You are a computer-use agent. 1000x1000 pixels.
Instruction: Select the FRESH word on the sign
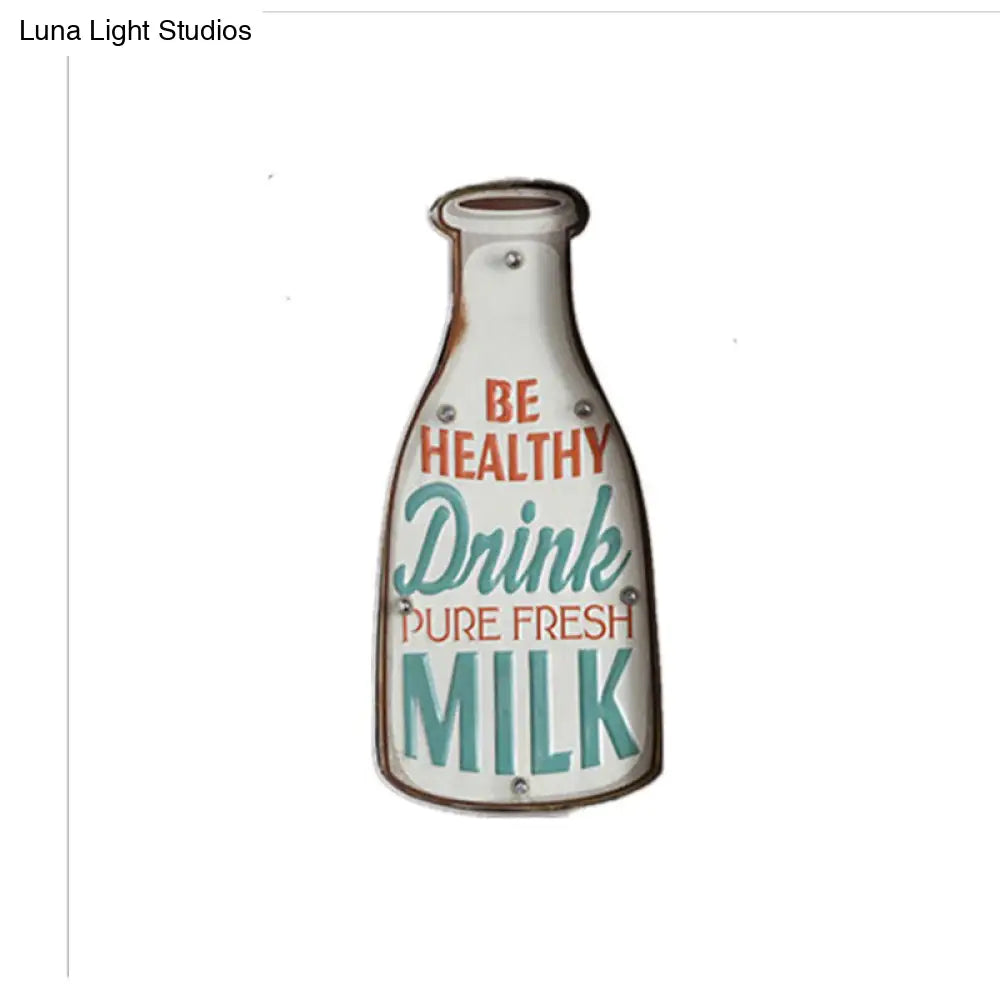[573, 622]
